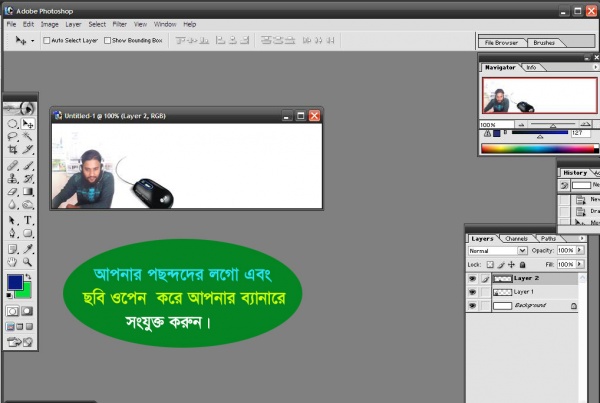
Task: Select the Eraser tool
Action: [13, 191]
